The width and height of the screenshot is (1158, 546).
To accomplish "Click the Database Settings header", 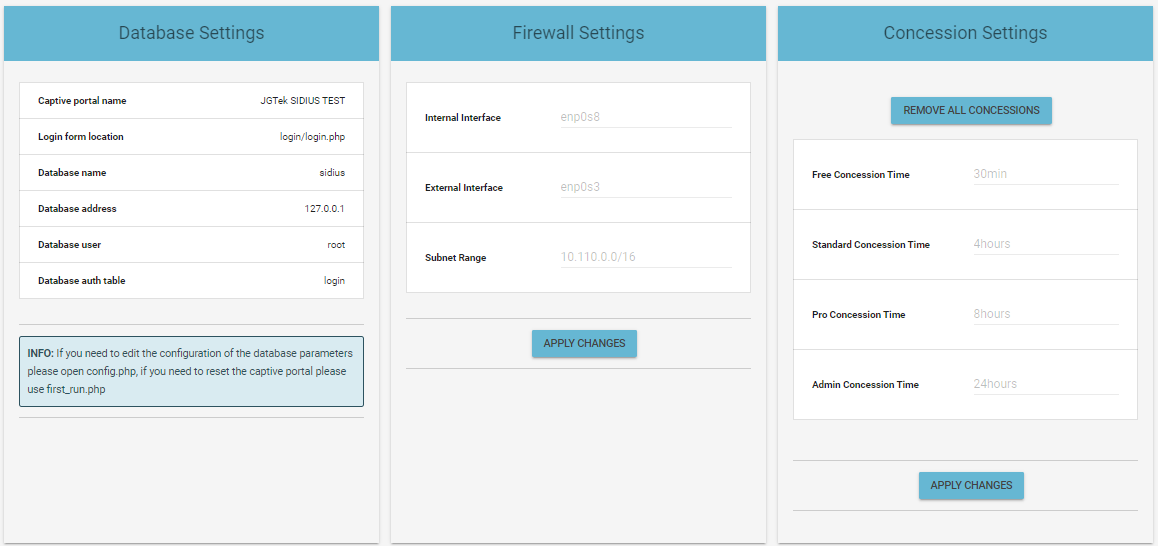I will click(191, 33).
